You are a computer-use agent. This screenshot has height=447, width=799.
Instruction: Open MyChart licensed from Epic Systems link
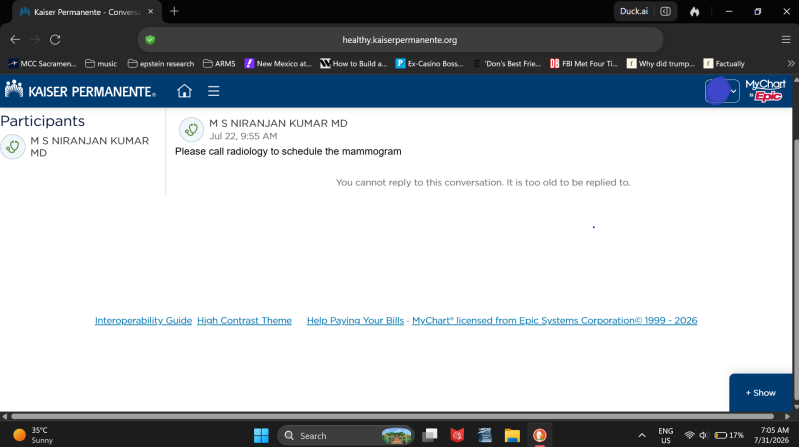[554, 321]
